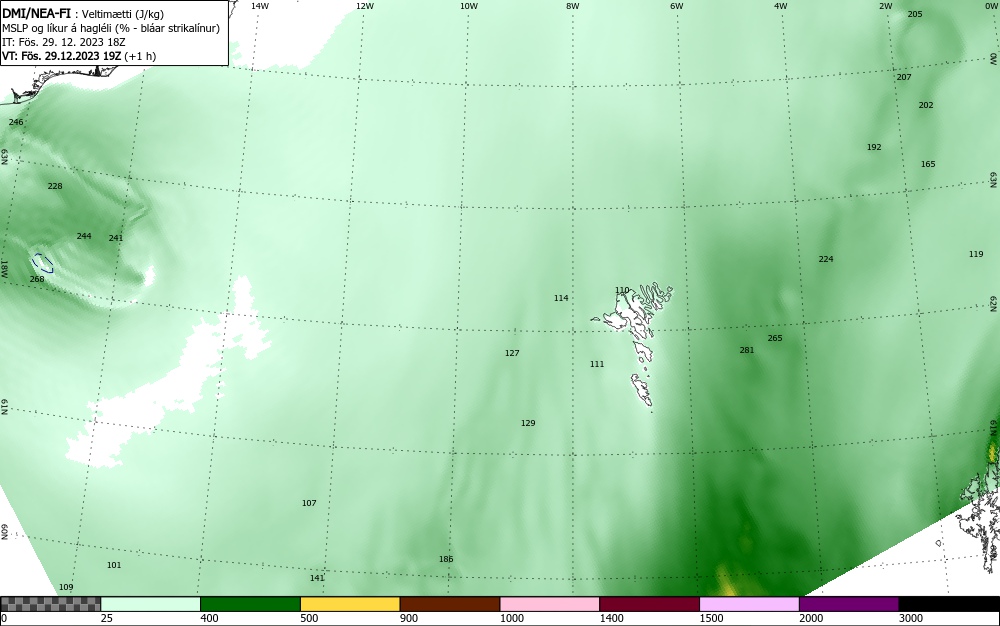Select the map value 101
Image resolution: width=1000 pixels, height=626 pixels.
pyautogui.click(x=114, y=565)
